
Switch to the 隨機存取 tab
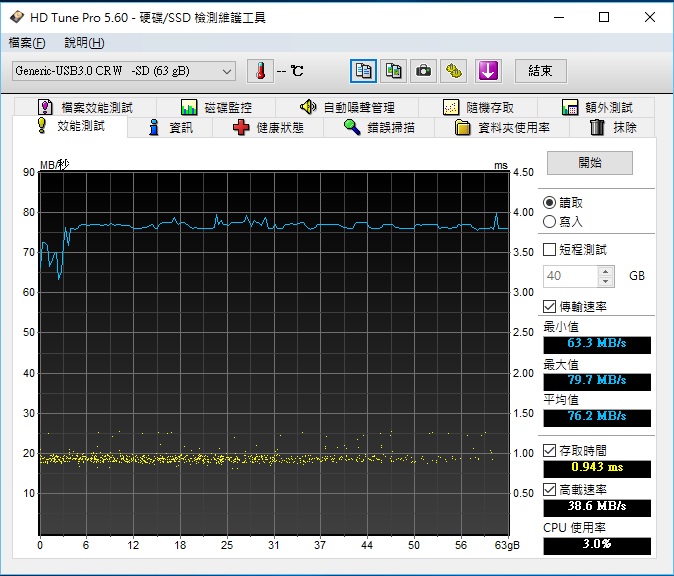(478, 107)
